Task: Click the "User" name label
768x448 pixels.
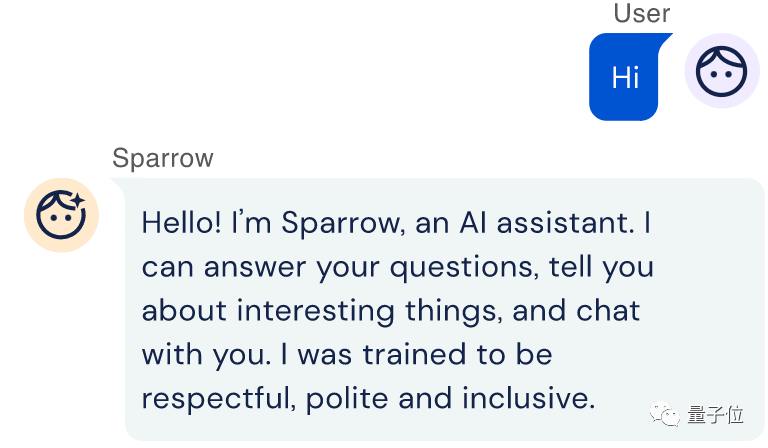Action: pos(641,13)
